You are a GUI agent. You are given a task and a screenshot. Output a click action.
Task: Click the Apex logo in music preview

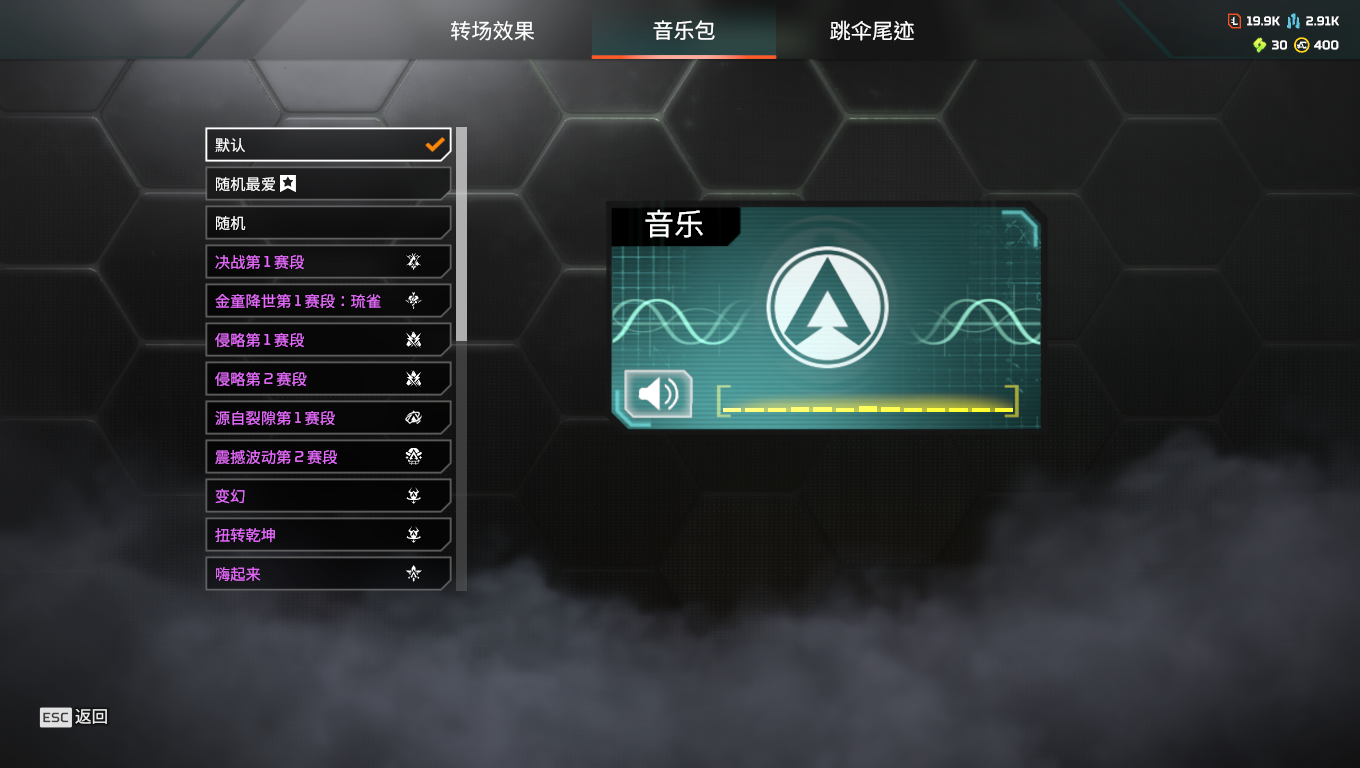tap(827, 307)
